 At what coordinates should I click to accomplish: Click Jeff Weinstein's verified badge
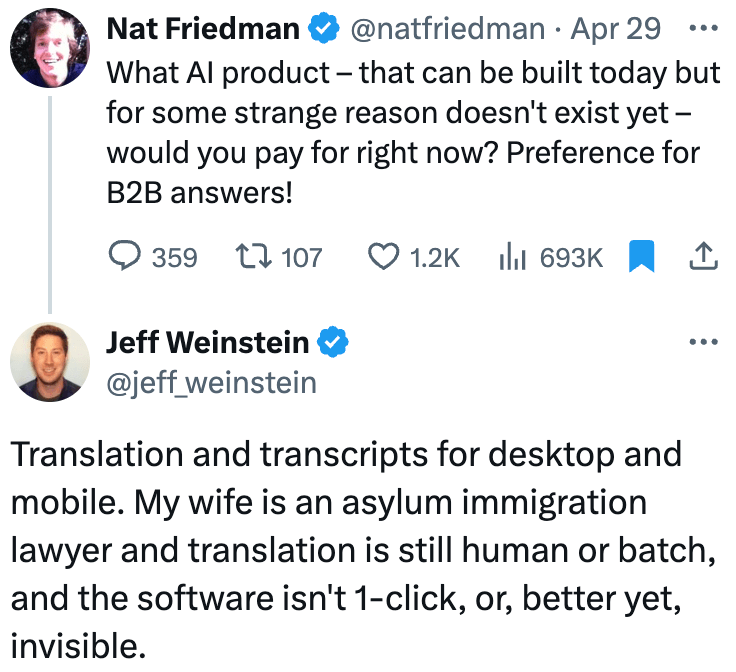(x=332, y=343)
